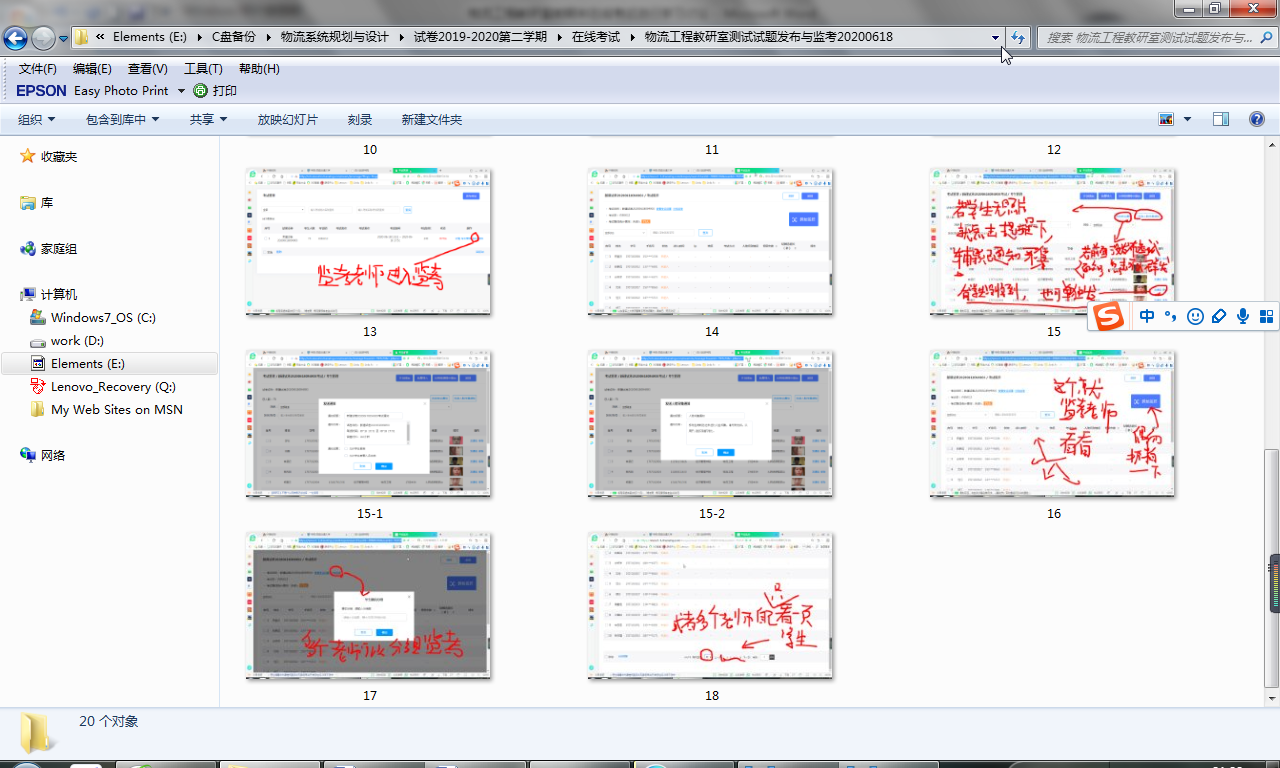Click the EPSON 打印 button
The width and height of the screenshot is (1280, 768).
pyautogui.click(x=215, y=91)
